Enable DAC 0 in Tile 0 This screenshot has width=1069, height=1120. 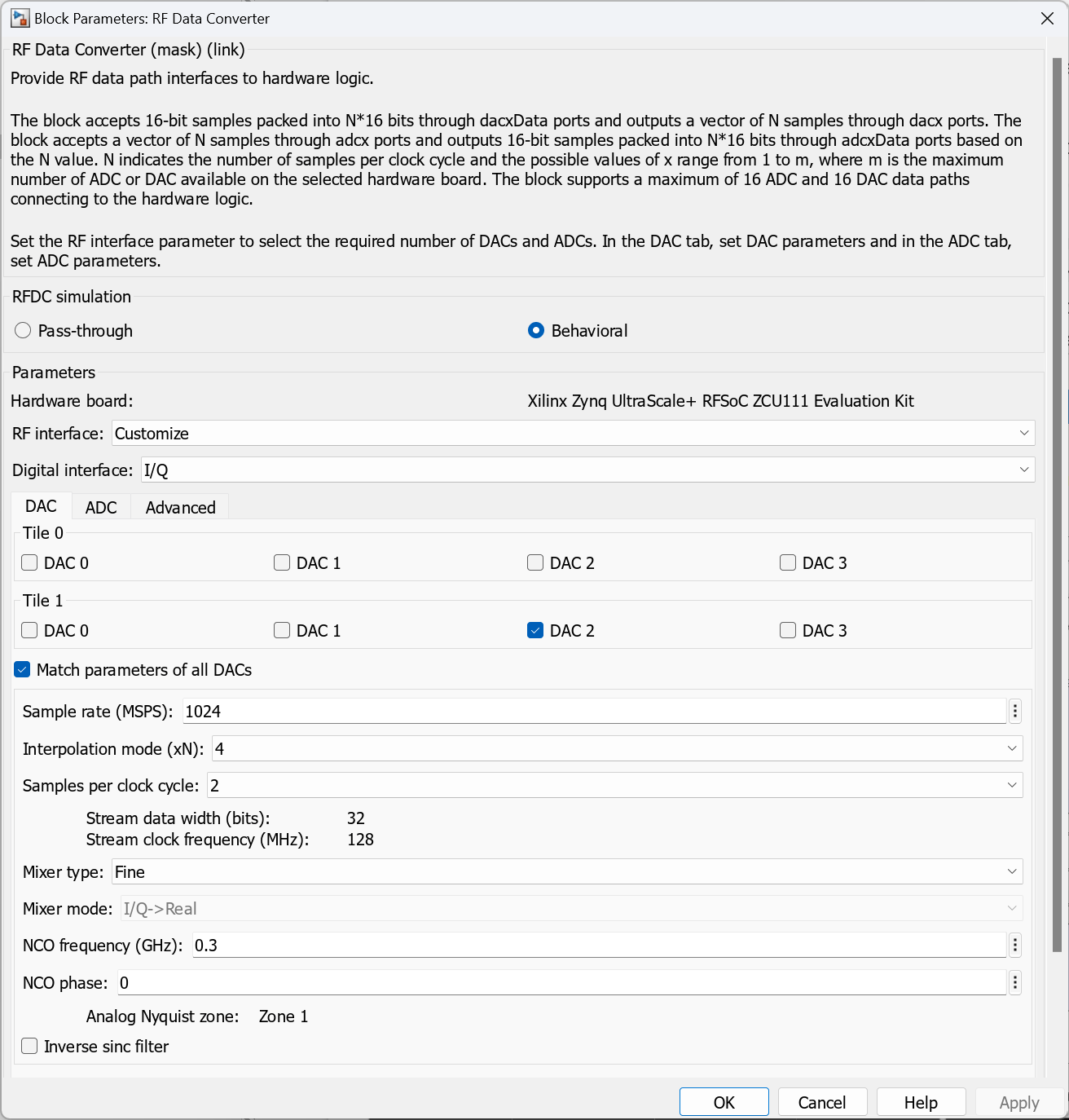pos(29,562)
